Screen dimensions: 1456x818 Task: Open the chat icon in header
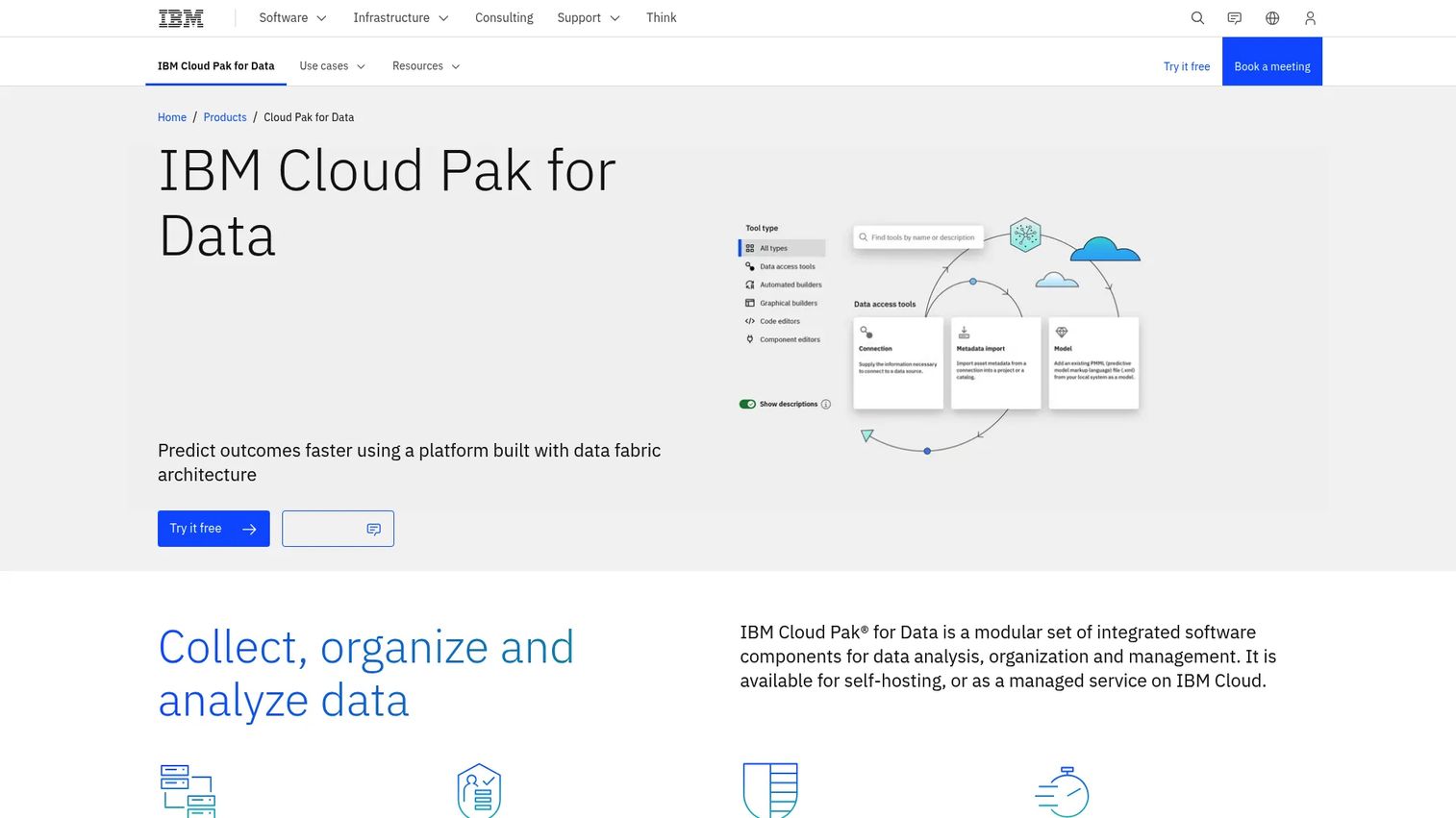click(1235, 18)
